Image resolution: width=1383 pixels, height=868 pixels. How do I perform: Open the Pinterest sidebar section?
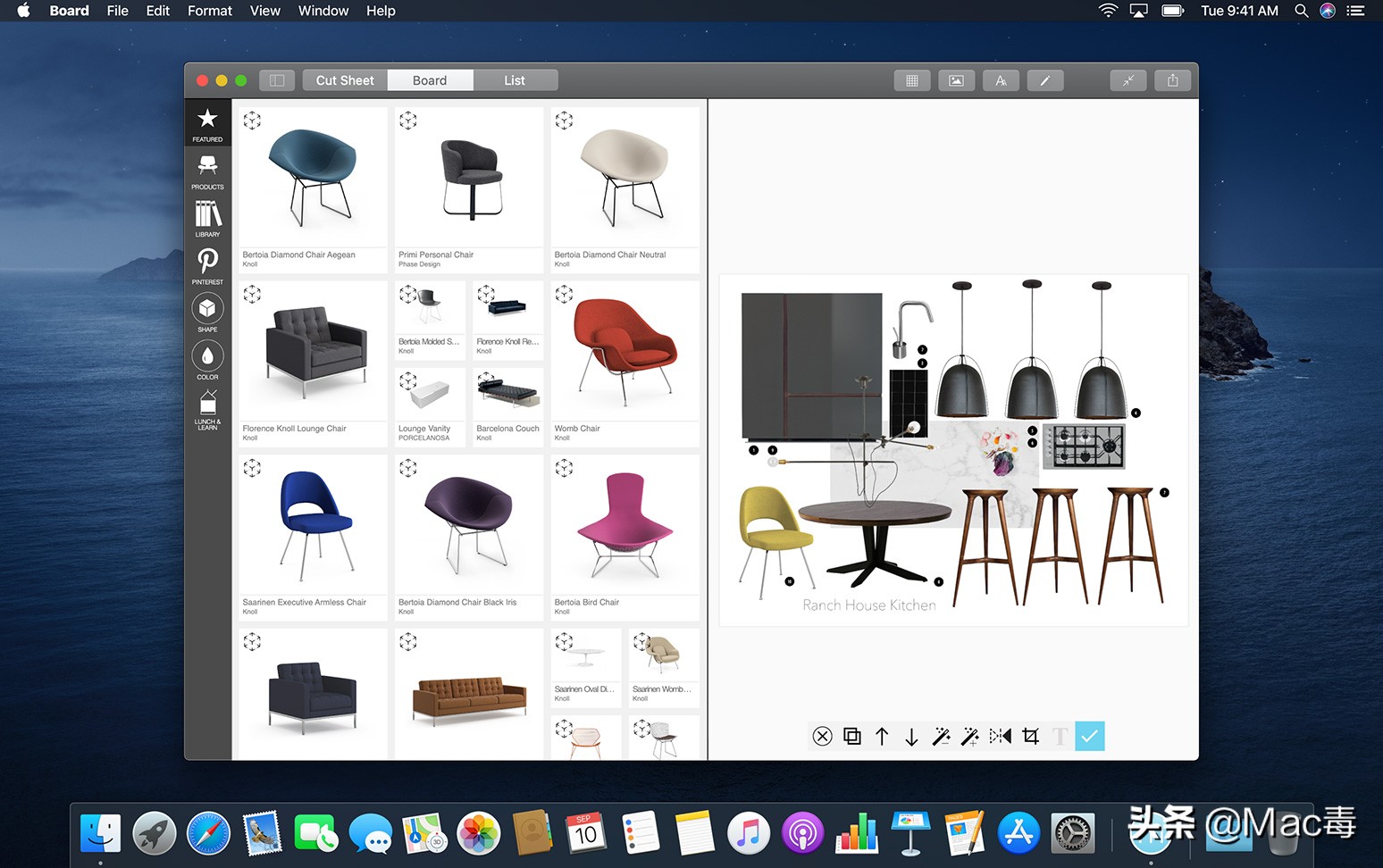207,266
